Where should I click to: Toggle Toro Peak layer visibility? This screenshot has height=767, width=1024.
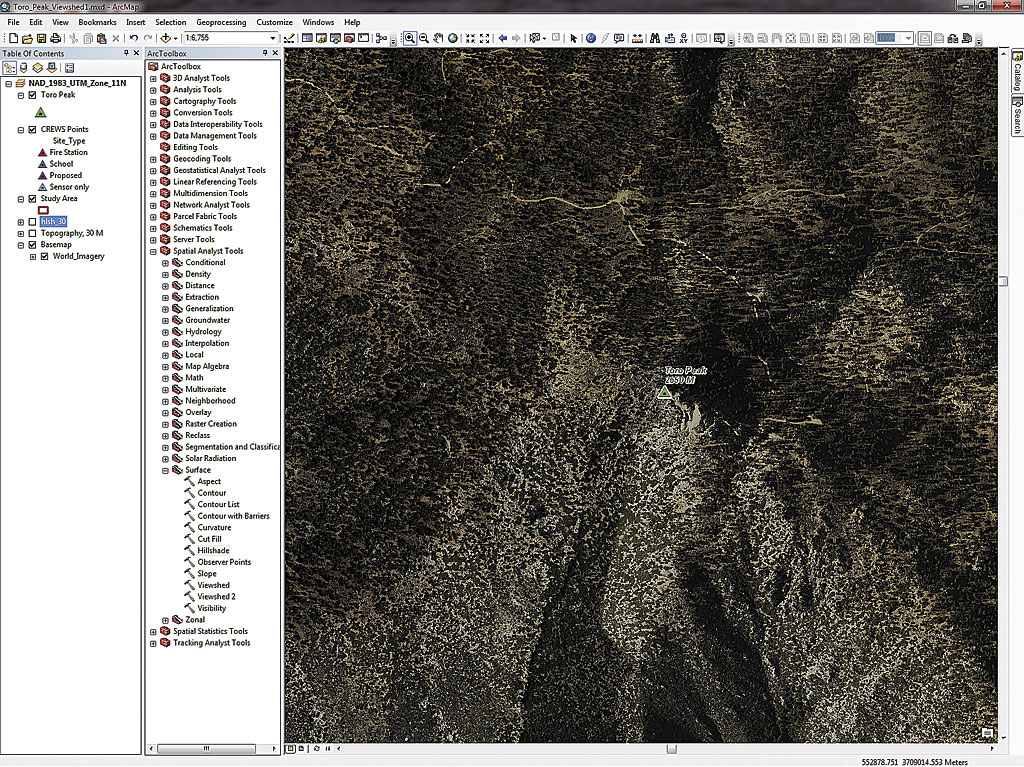(x=33, y=95)
